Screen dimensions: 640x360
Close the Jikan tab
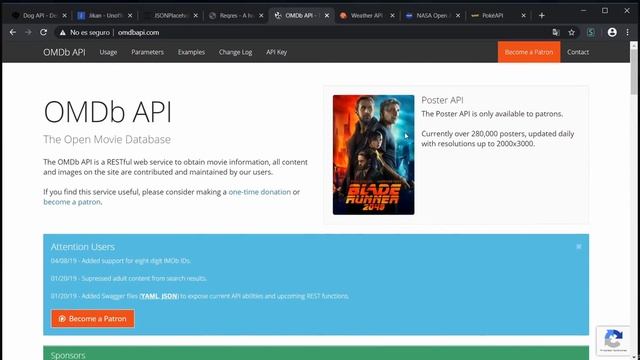coord(130,16)
